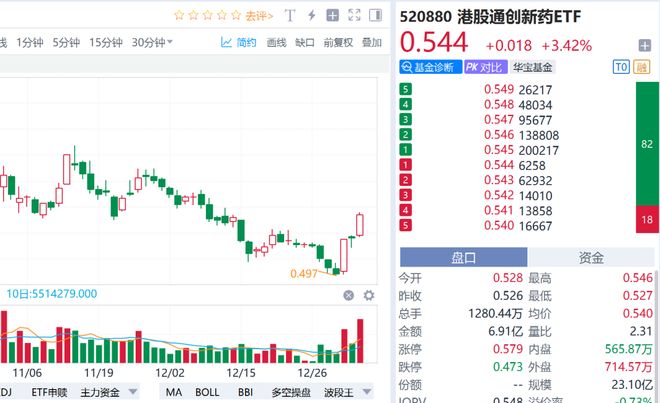Toggle the side panel layout icon
Viewport: 660px width, 403px height.
pos(378,16)
